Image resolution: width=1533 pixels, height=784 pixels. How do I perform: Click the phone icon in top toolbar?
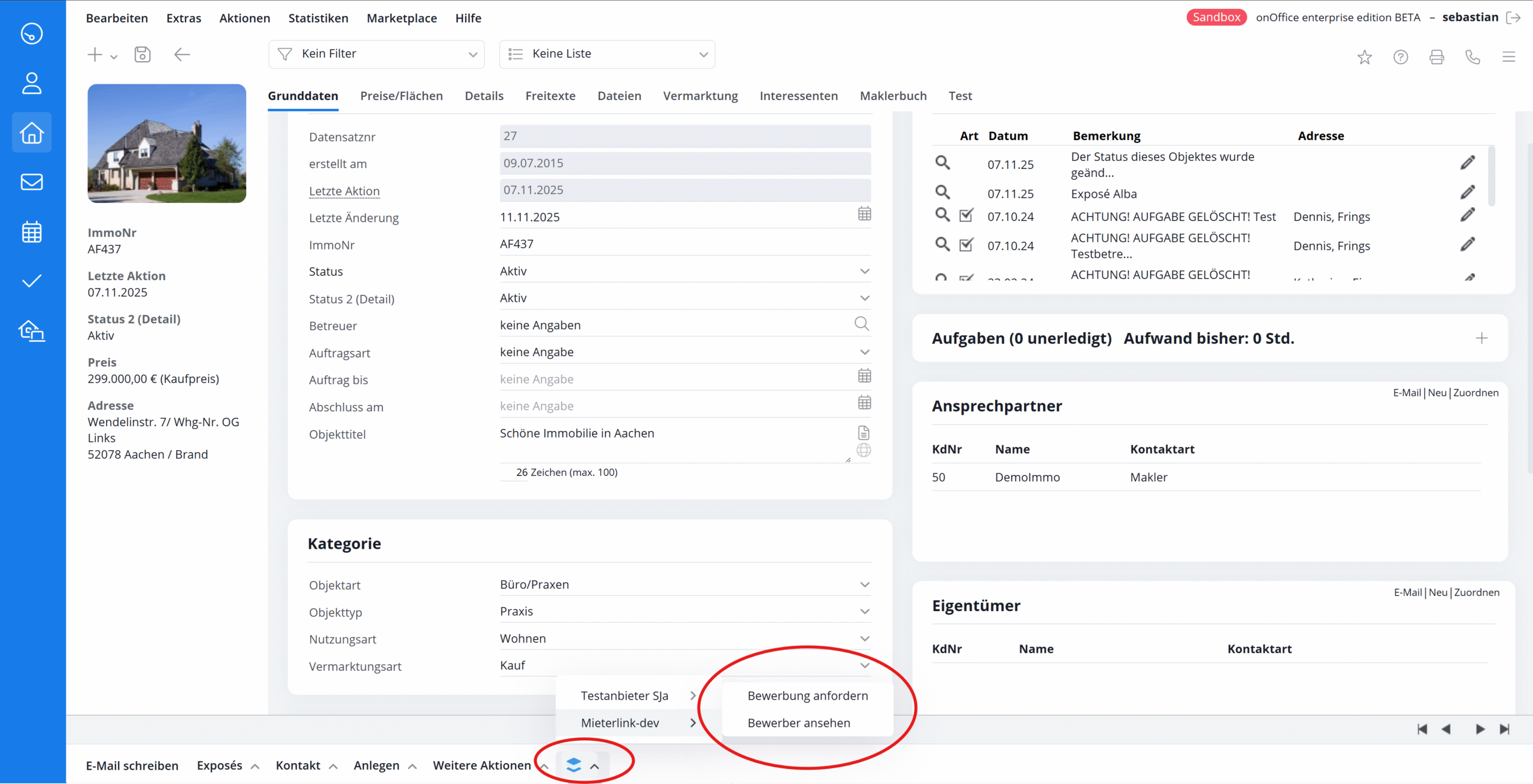pos(1473,57)
